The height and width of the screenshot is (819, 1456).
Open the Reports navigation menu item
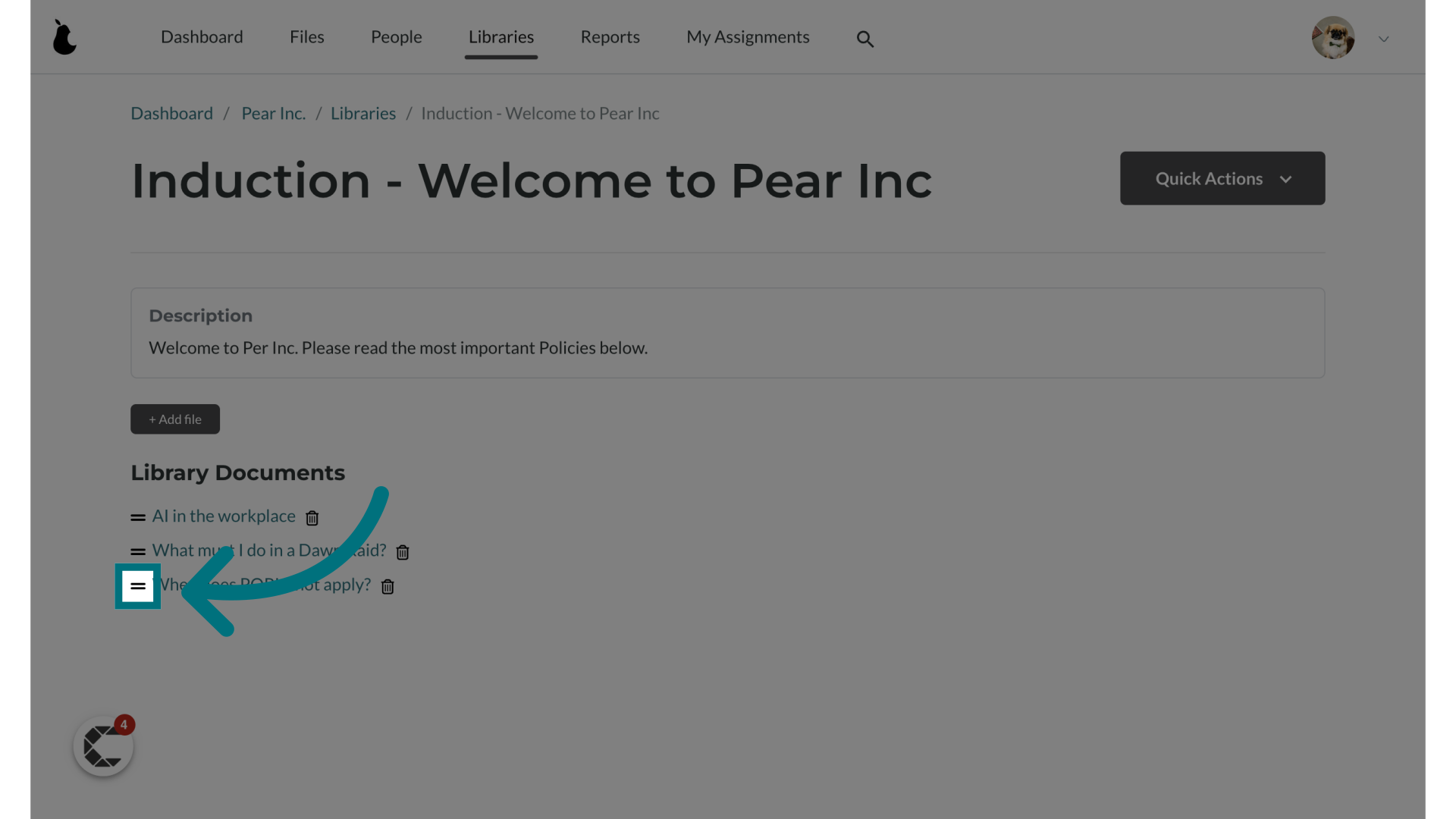pos(610,36)
